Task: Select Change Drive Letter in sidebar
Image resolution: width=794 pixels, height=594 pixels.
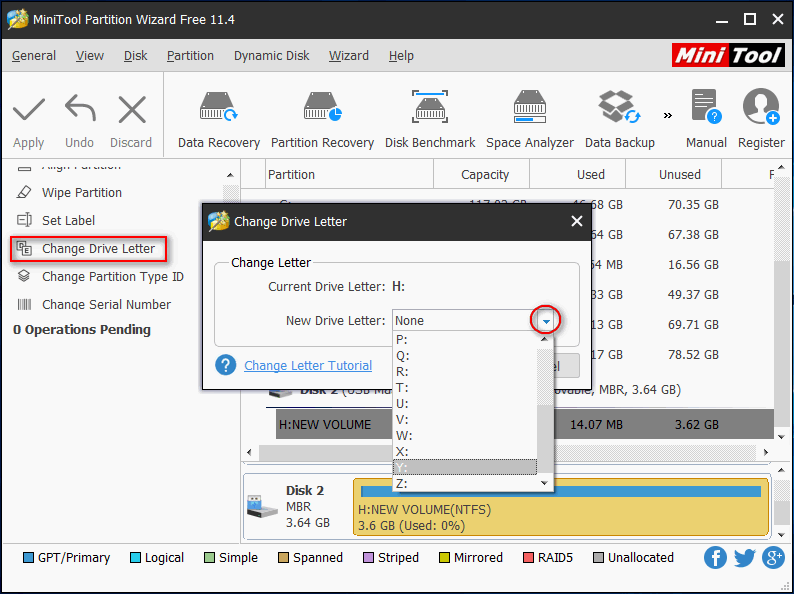Action: tap(98, 249)
